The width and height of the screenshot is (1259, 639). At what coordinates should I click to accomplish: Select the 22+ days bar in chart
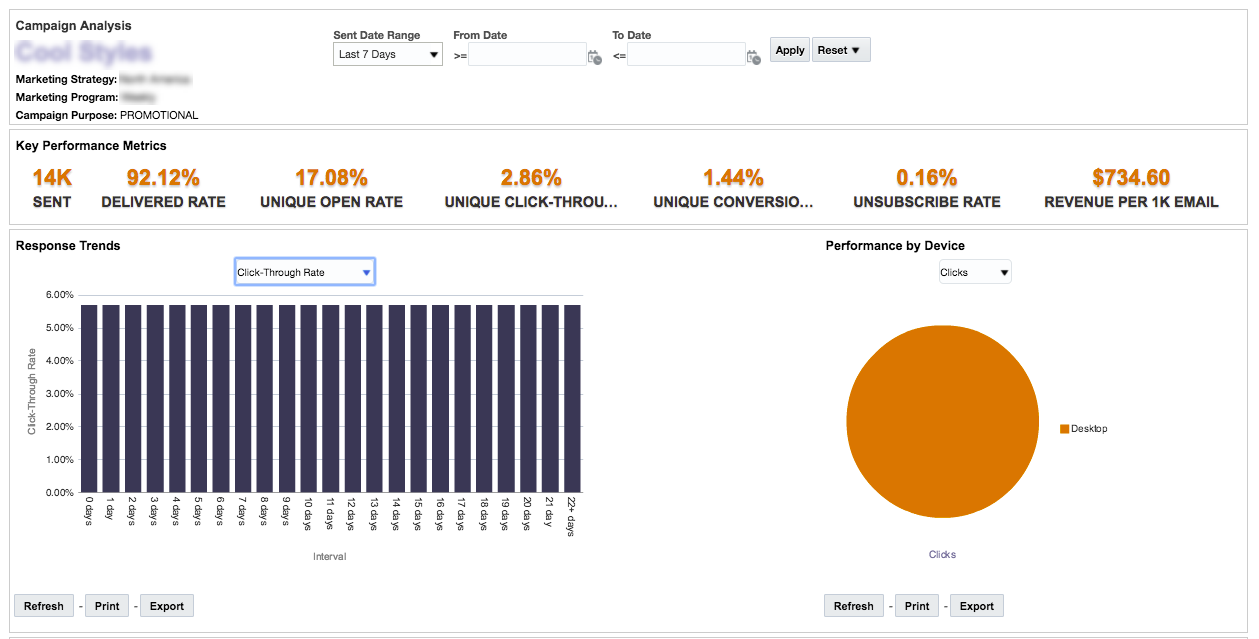pos(572,398)
